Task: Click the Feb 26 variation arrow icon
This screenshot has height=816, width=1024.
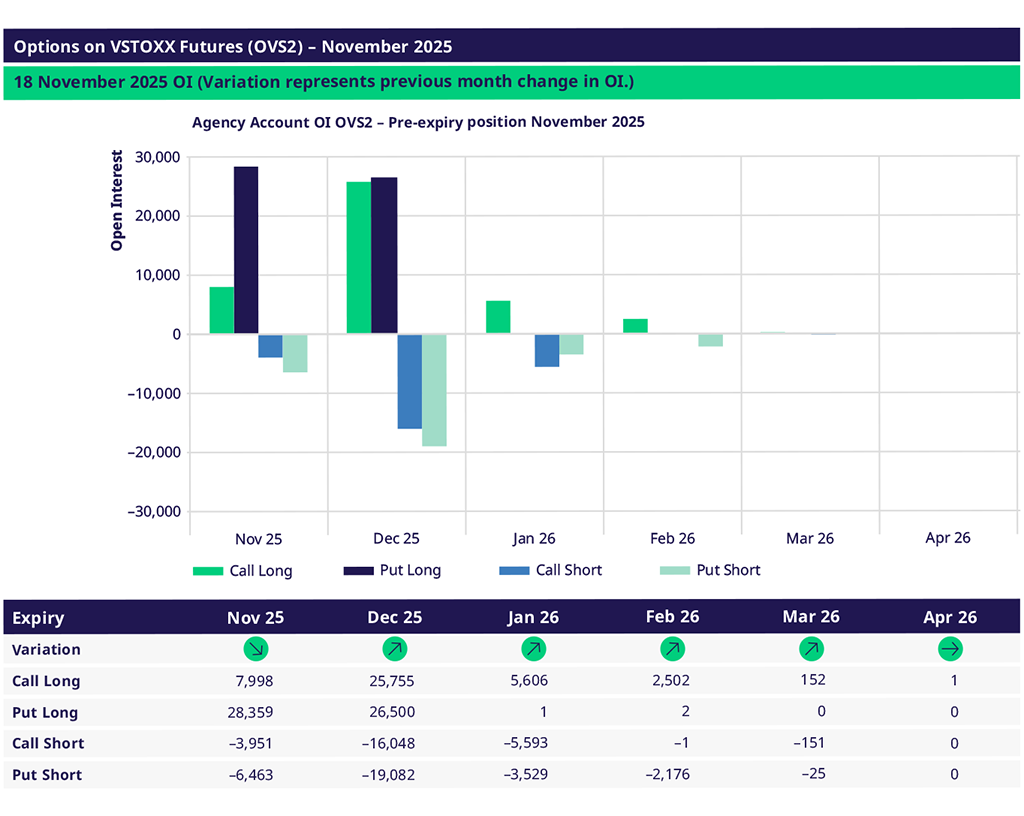Action: (x=672, y=650)
